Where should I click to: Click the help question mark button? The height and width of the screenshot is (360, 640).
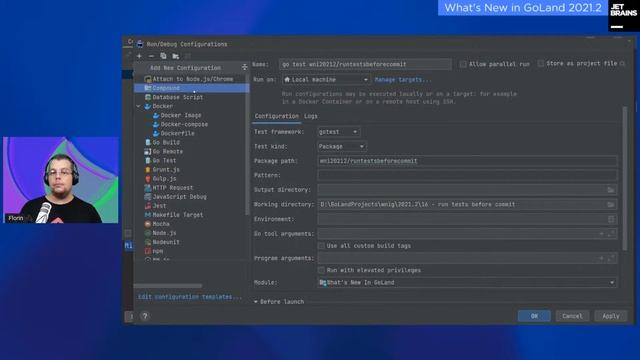coord(145,316)
